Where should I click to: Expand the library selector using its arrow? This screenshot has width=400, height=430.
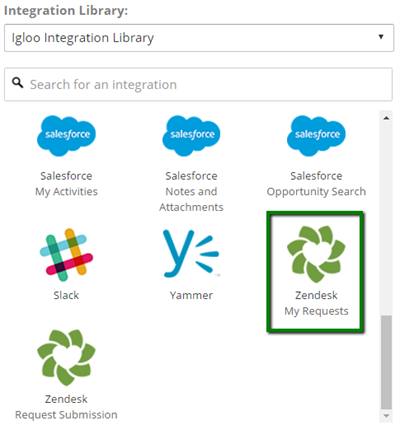tap(381, 37)
